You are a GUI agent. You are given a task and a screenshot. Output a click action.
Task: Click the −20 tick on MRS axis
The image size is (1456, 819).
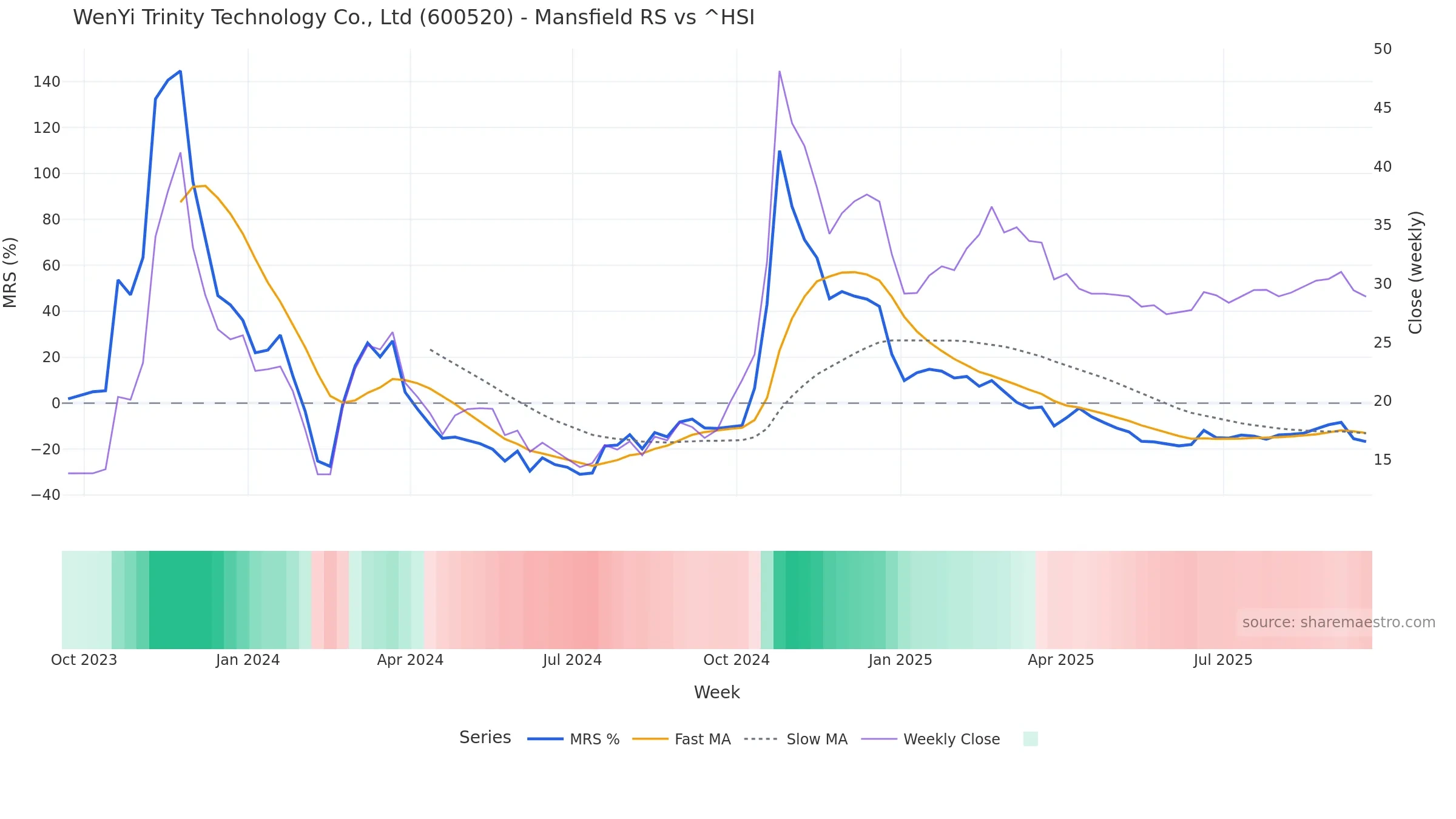coord(46,450)
